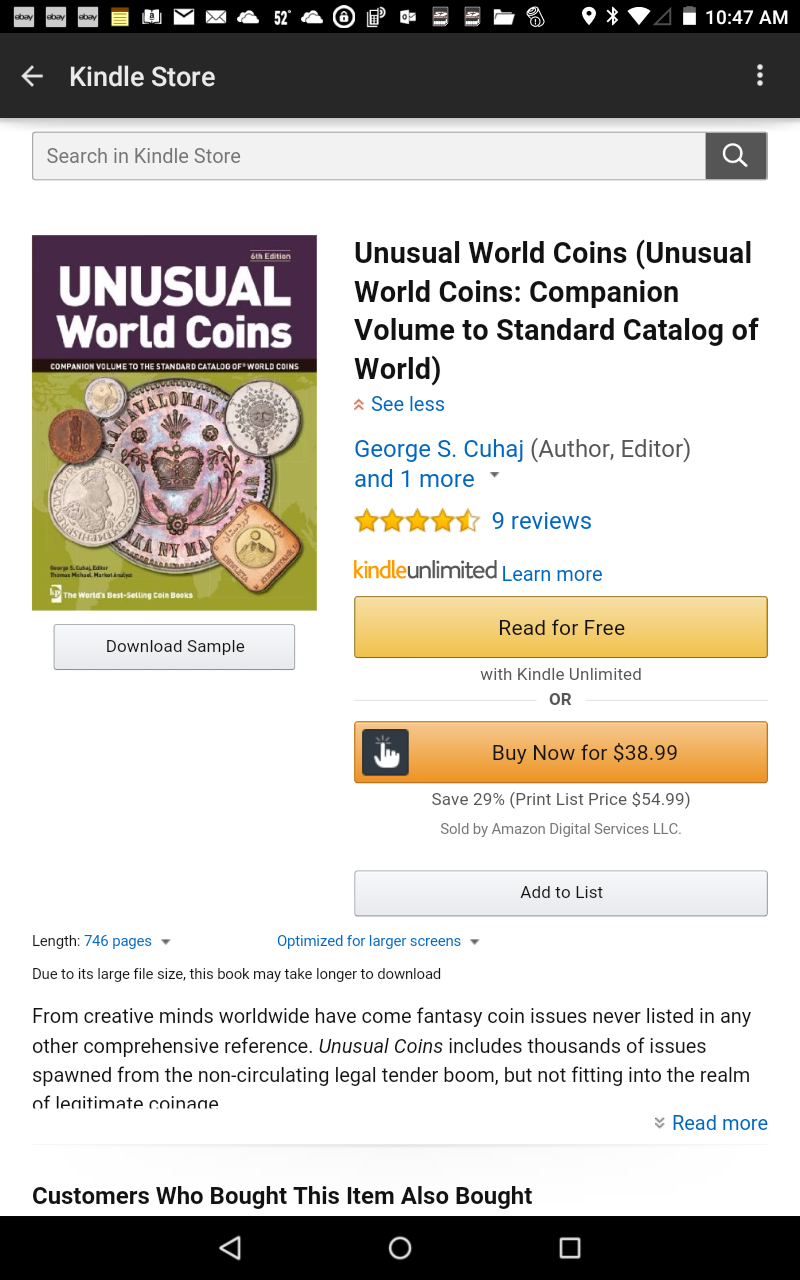Screen dimensions: 800x1280
Task: Tap the Add to List button
Action: [x=561, y=893]
